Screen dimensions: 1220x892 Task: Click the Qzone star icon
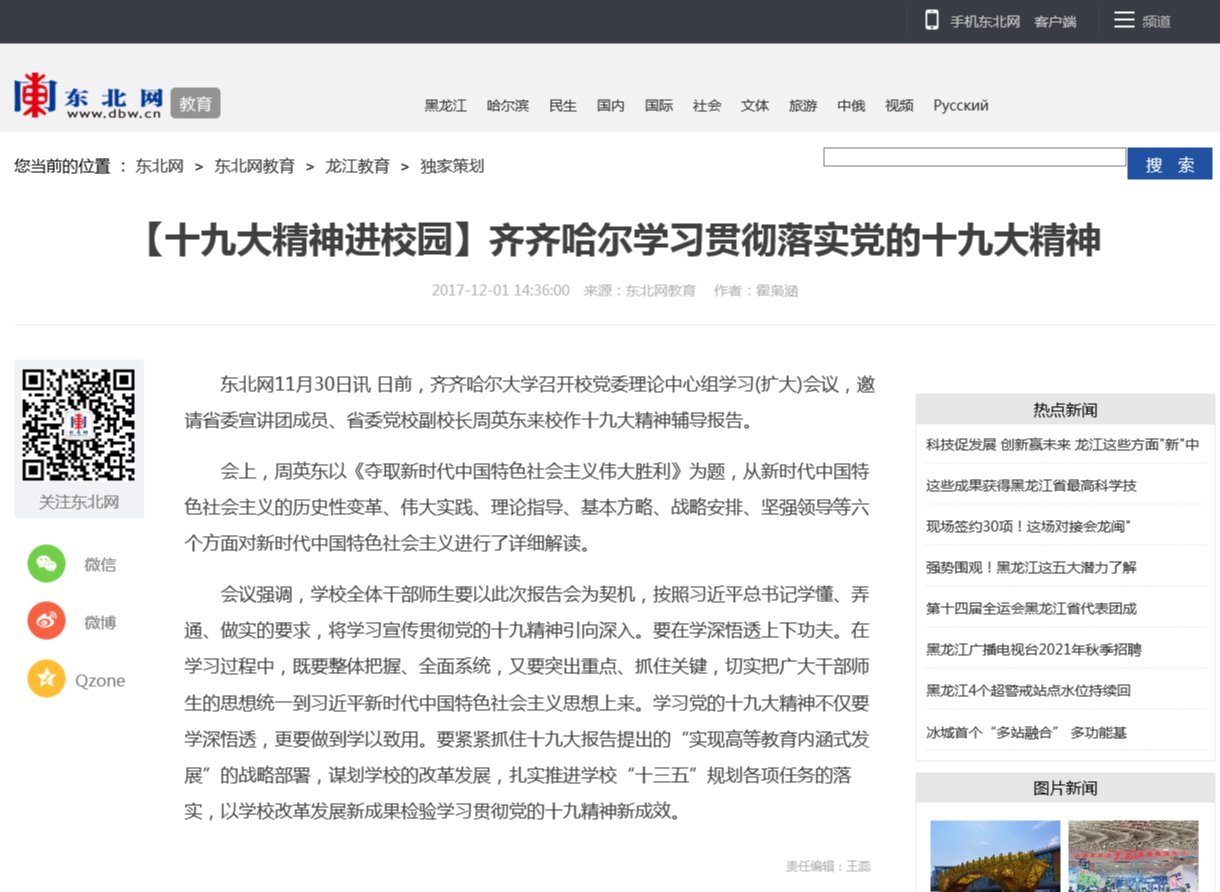point(46,680)
